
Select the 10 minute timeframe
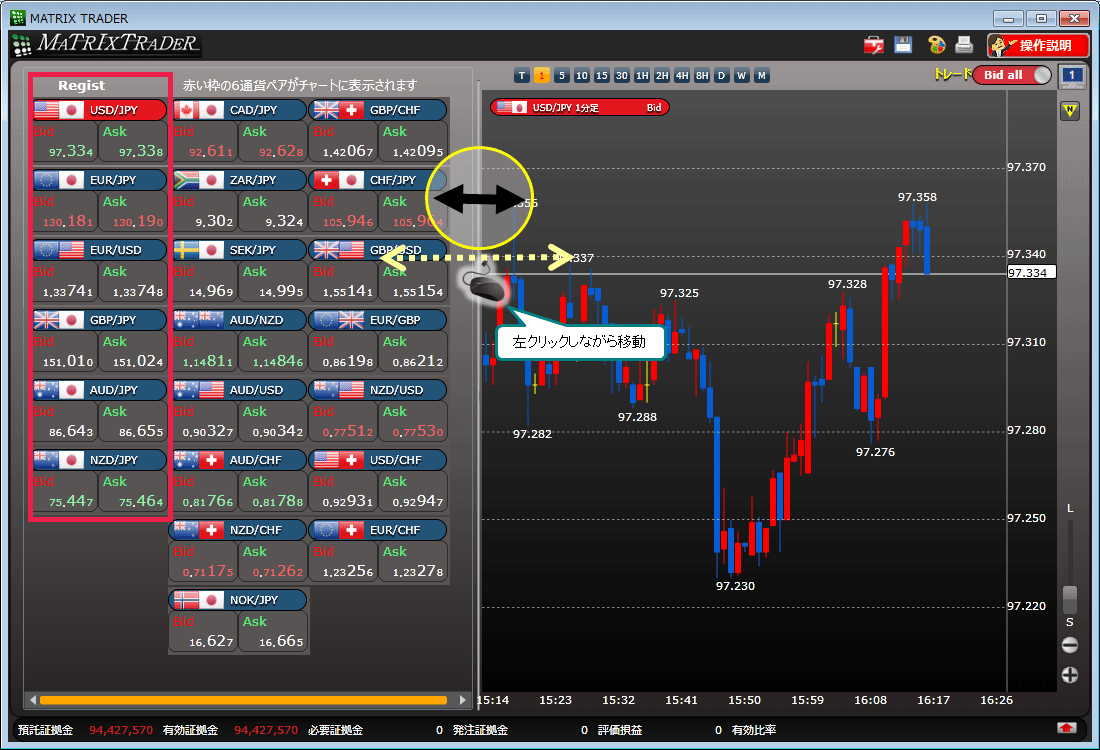tap(582, 76)
